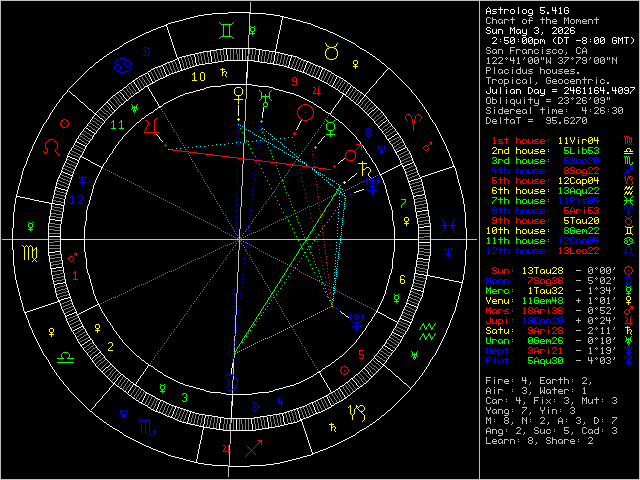Click the Virgo symbol beside the 1st house row
This screenshot has height=480, width=640.
(x=629, y=141)
